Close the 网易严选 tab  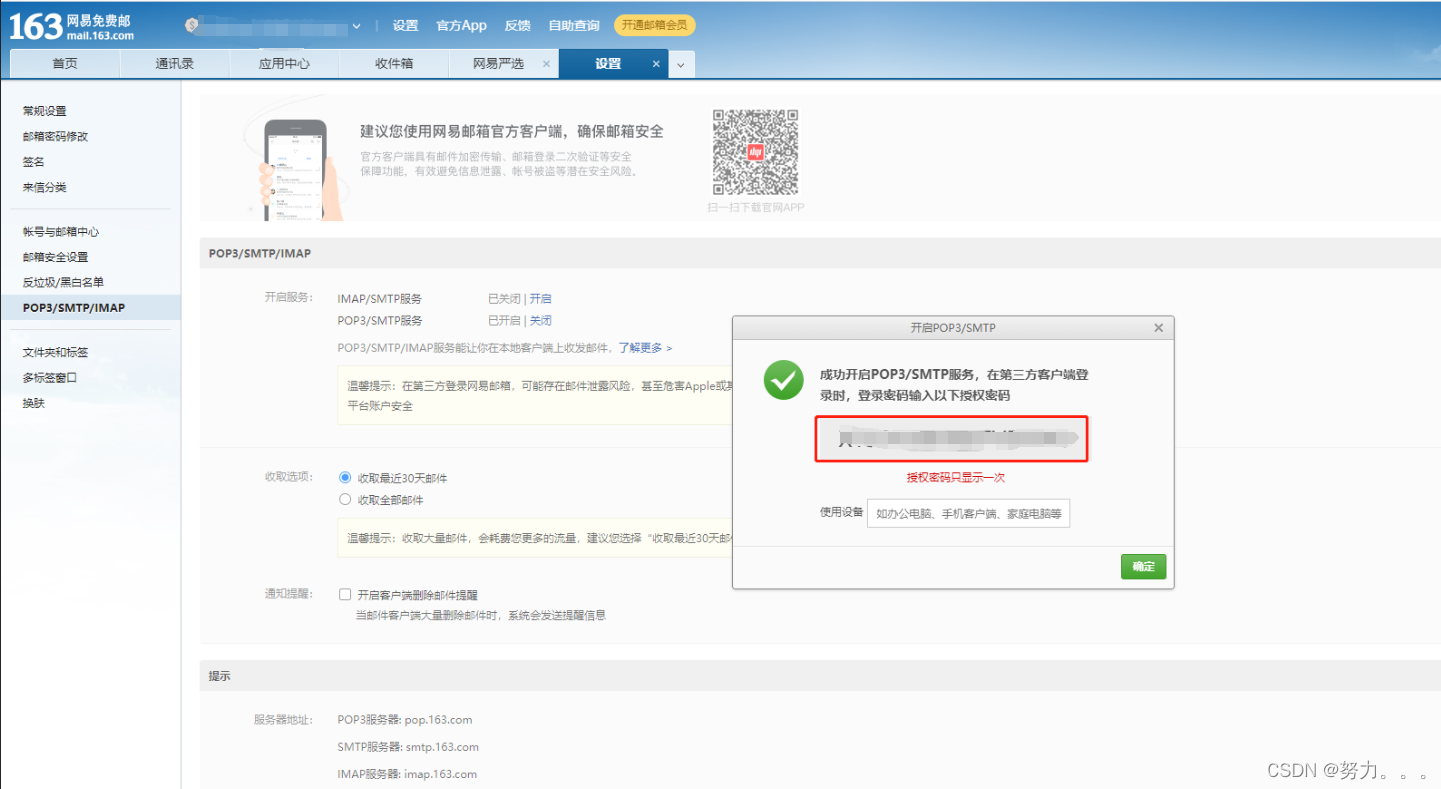[546, 63]
